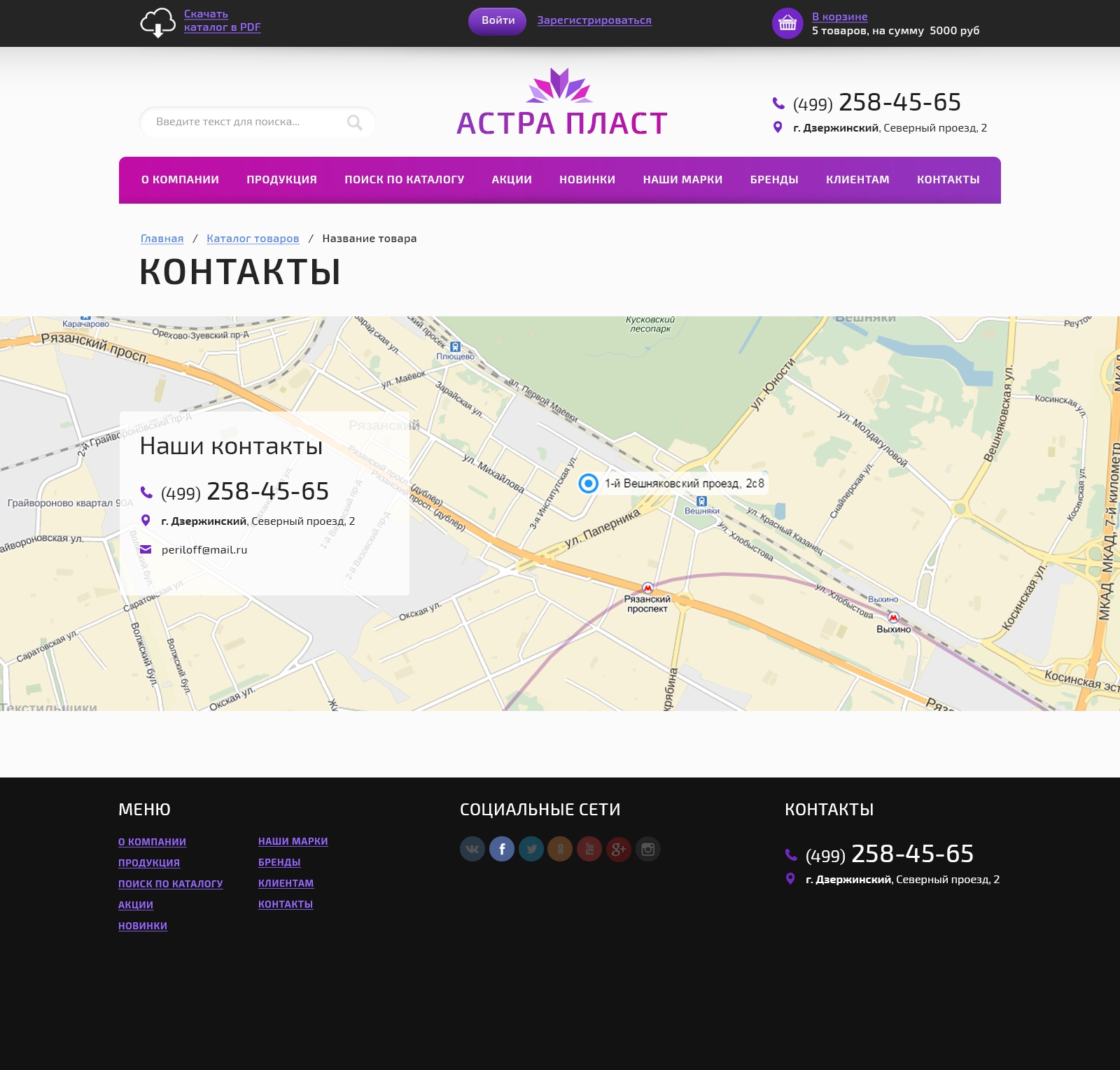Click breadcrumb text Название товара
The width and height of the screenshot is (1120, 1070).
[370, 239]
